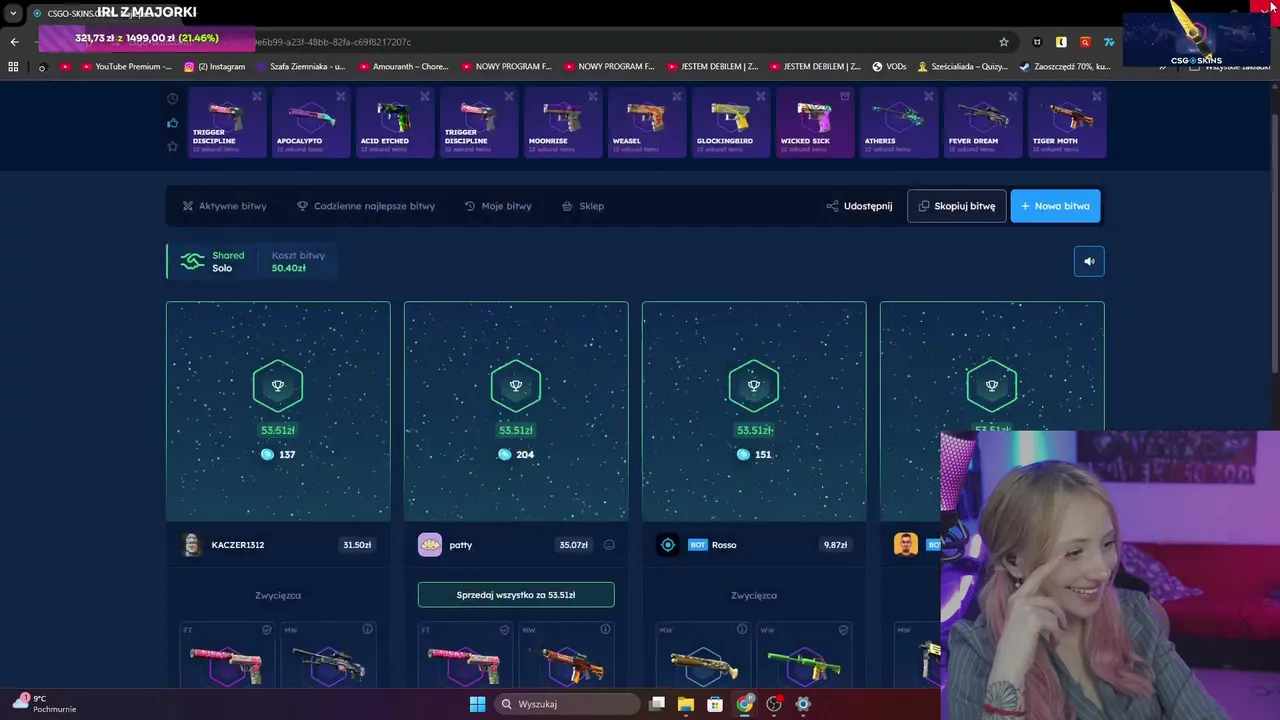The height and width of the screenshot is (720, 1280).
Task: Click the emoji smiley next to patty's total
Action: 609,545
